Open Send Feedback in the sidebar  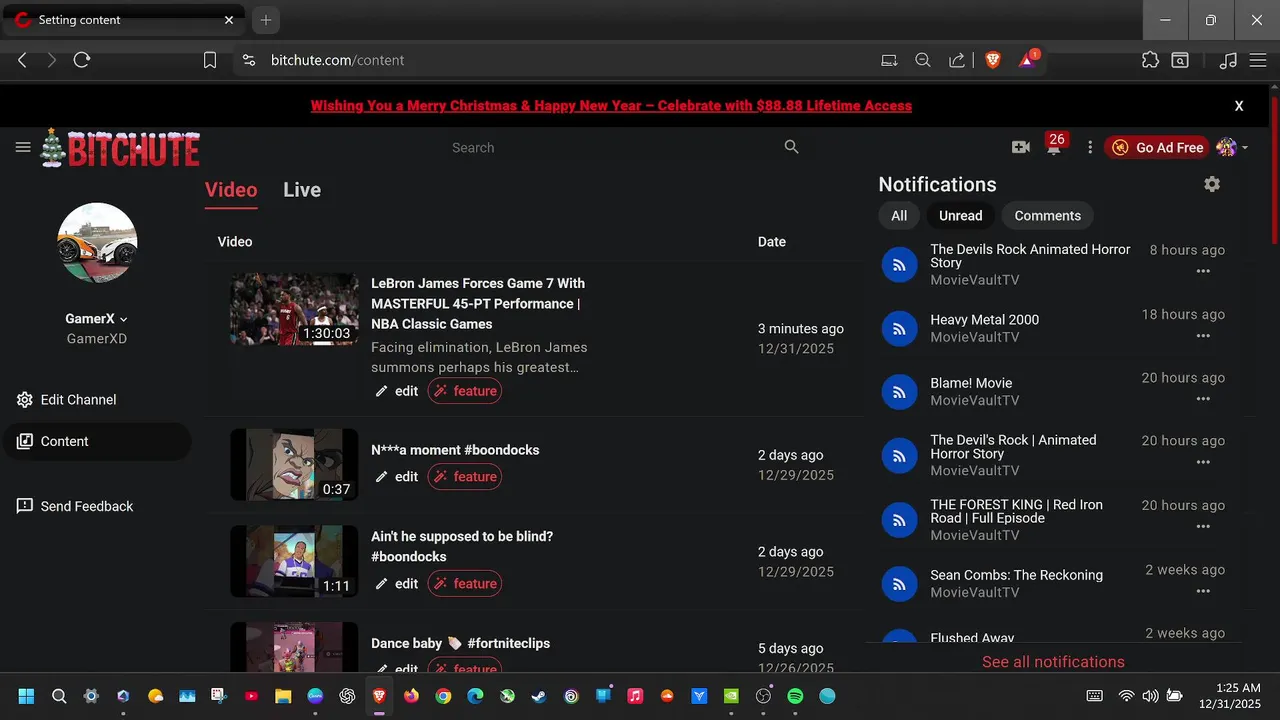pos(97,506)
